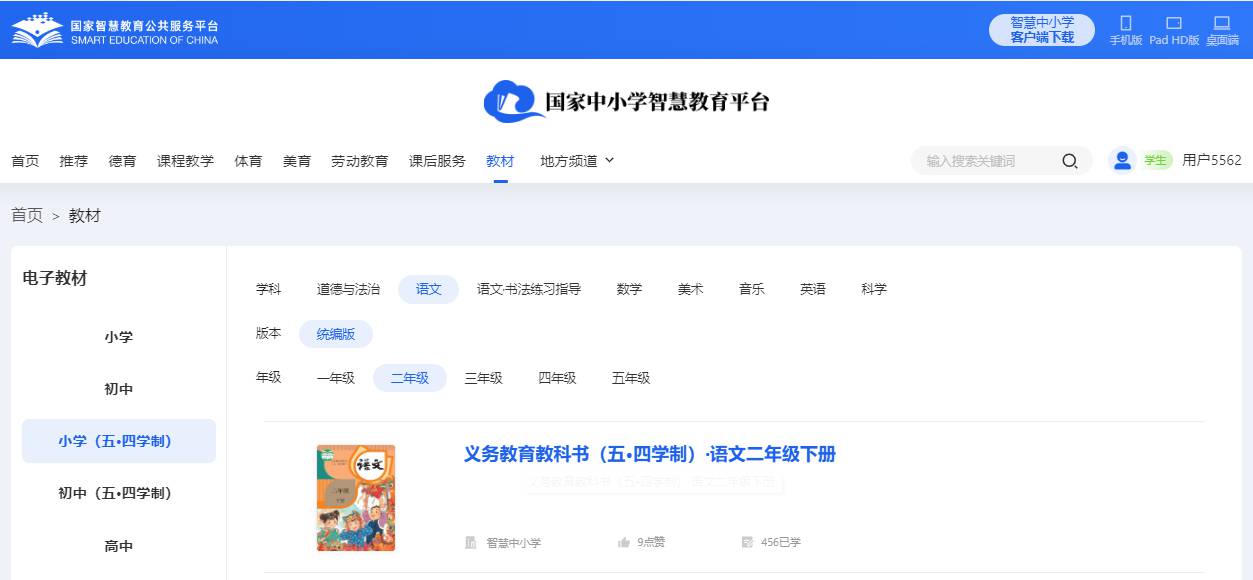This screenshot has height=580, width=1253.
Task: Open the 课程教学 nav tab
Action: click(x=185, y=161)
